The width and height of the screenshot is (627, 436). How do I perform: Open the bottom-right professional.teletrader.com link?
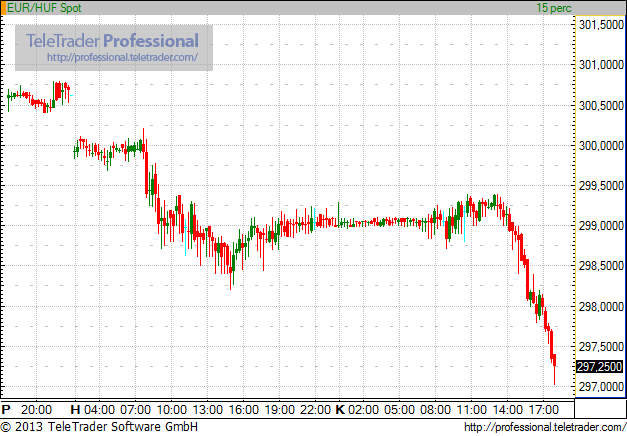click(545, 427)
